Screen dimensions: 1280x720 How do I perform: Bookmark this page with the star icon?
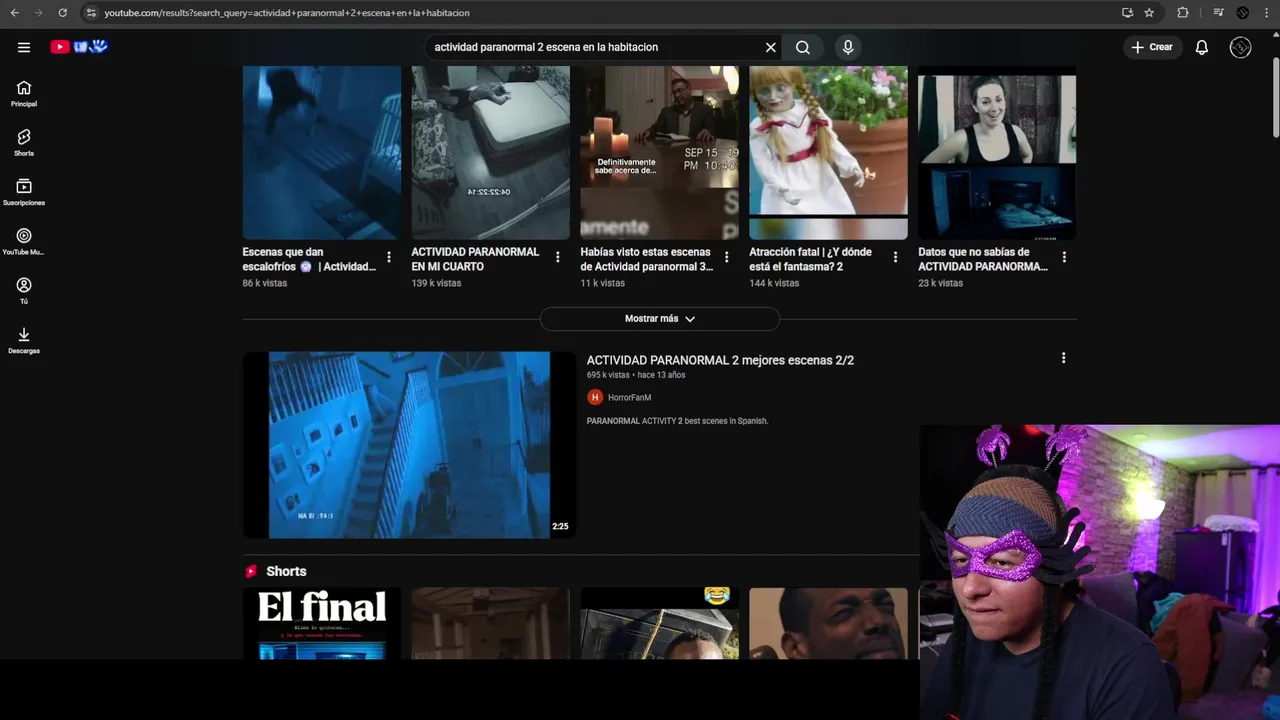tap(1149, 12)
